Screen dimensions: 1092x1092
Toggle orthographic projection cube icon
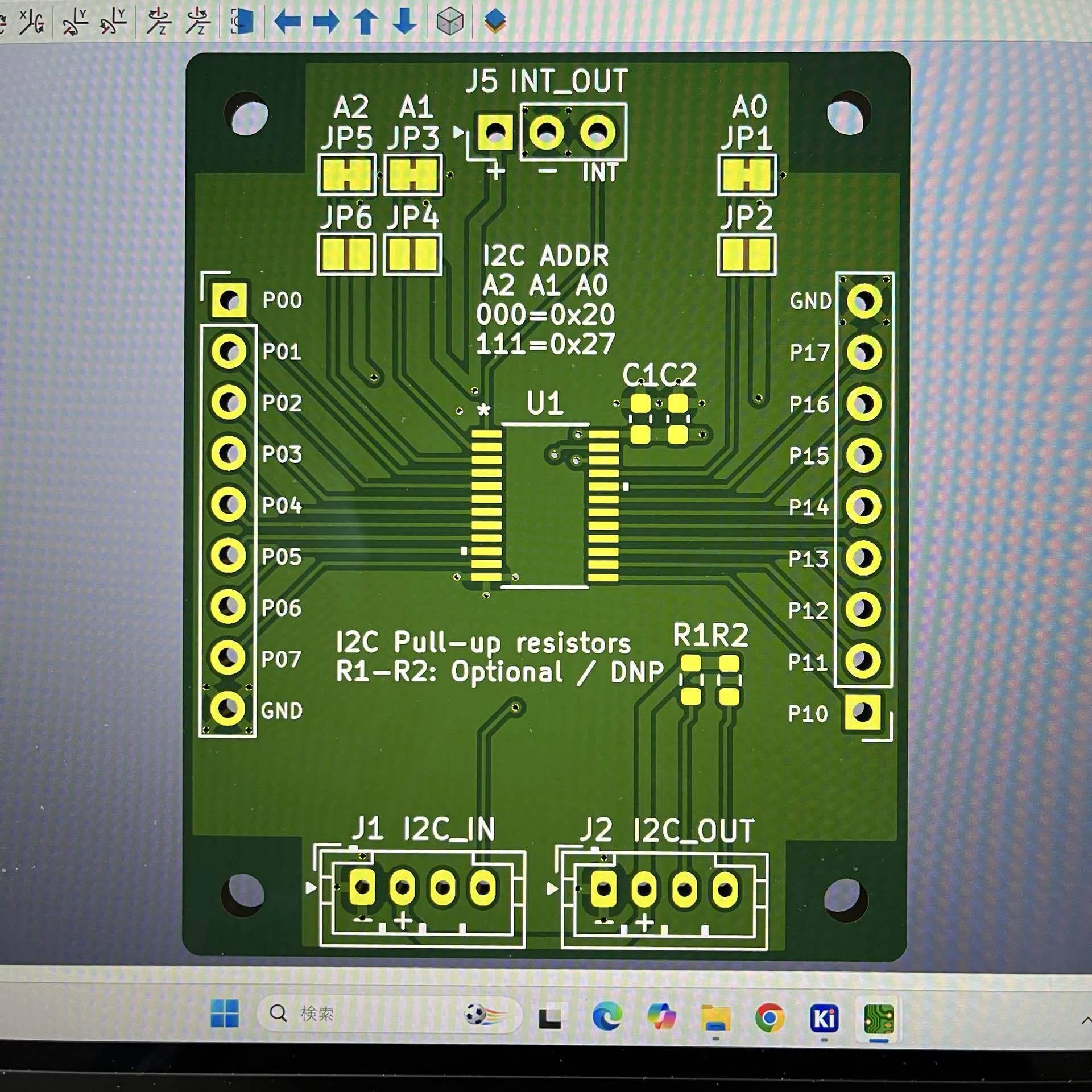(449, 22)
